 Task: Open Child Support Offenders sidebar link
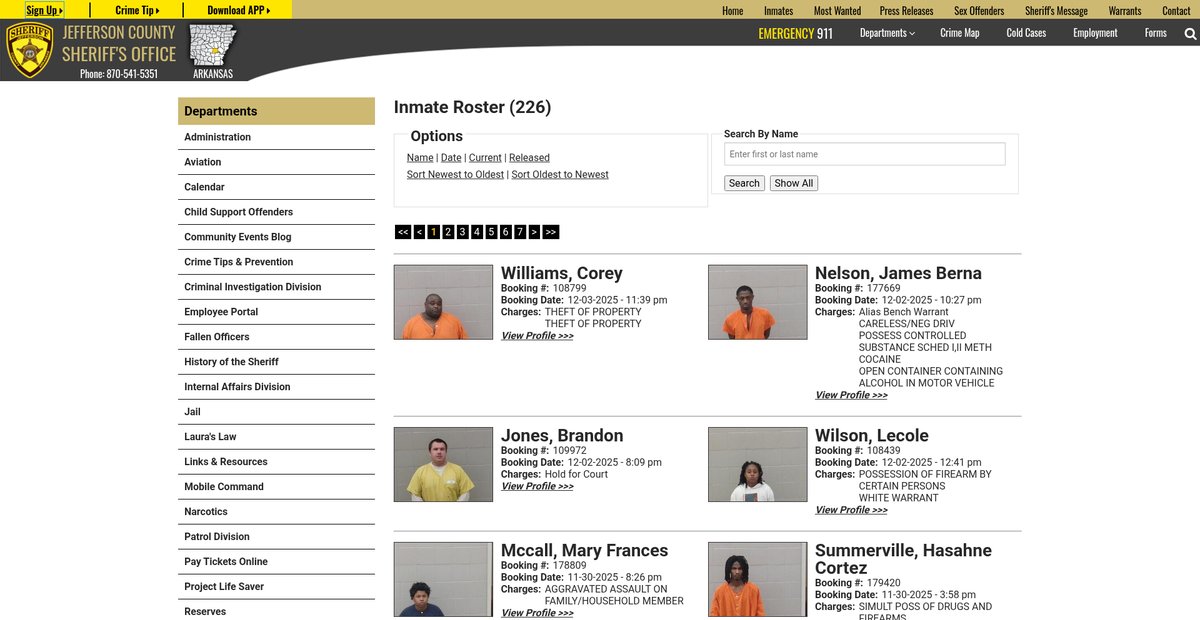tap(276, 212)
